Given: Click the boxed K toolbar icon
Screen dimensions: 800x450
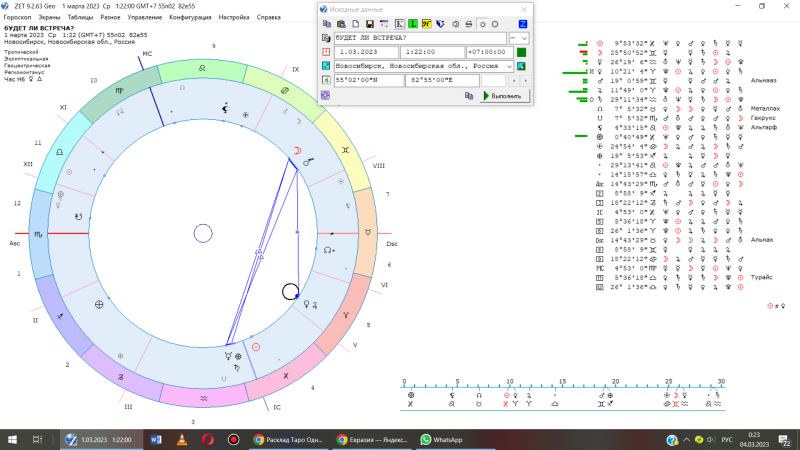Looking at the screenshot, I should coord(399,23).
